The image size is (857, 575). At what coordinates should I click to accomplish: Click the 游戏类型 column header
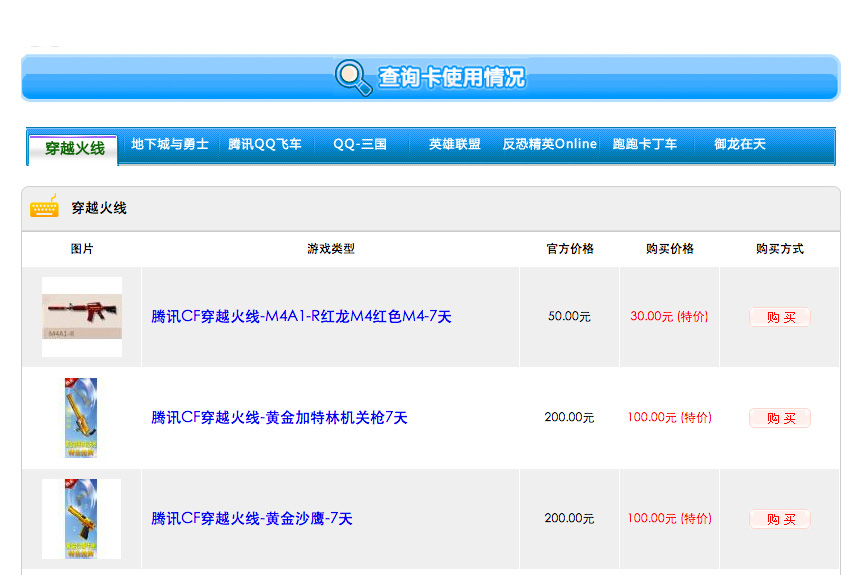pos(331,249)
